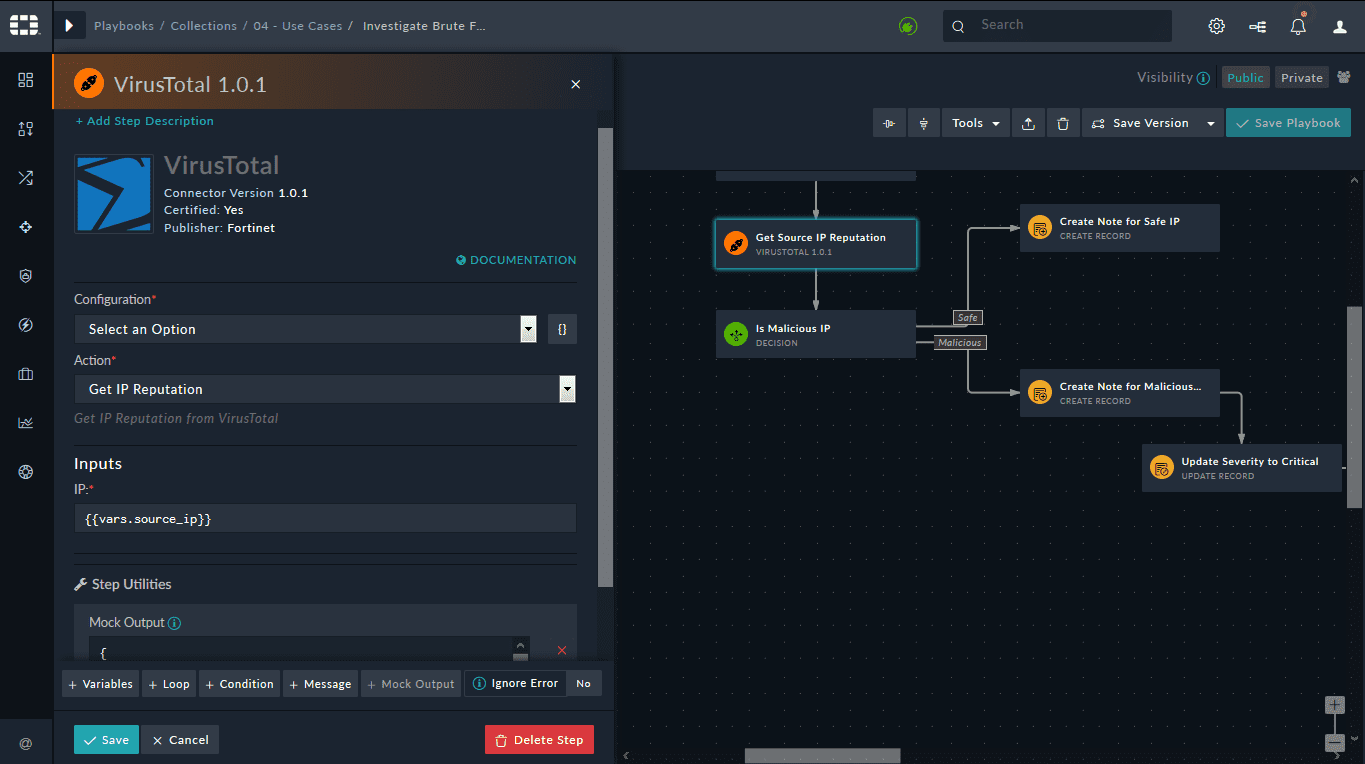Click the up-down arrows icon in the left sidebar
Screen dimensions: 1365x764
[26, 129]
